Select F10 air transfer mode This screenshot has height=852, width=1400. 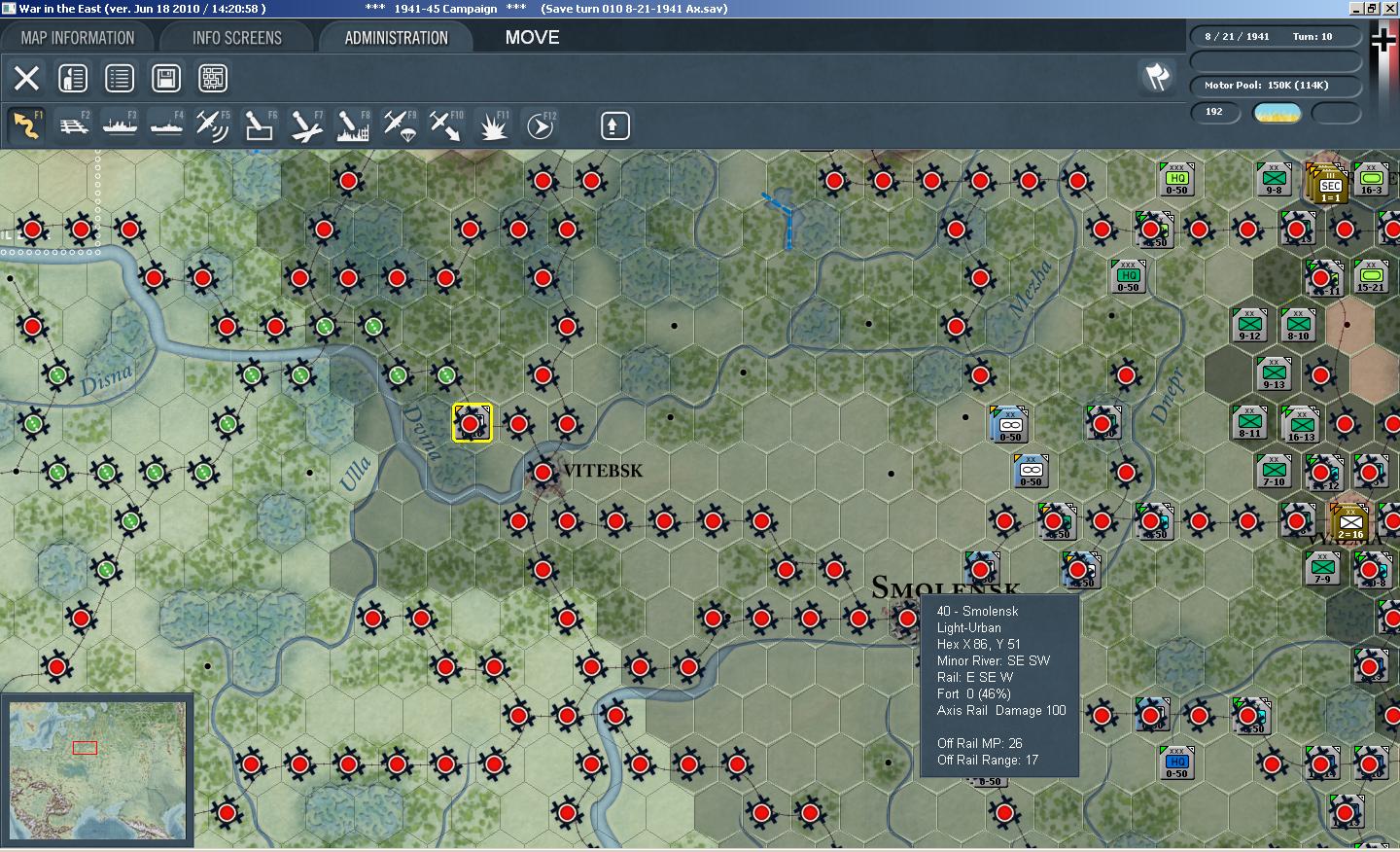pyautogui.click(x=446, y=125)
